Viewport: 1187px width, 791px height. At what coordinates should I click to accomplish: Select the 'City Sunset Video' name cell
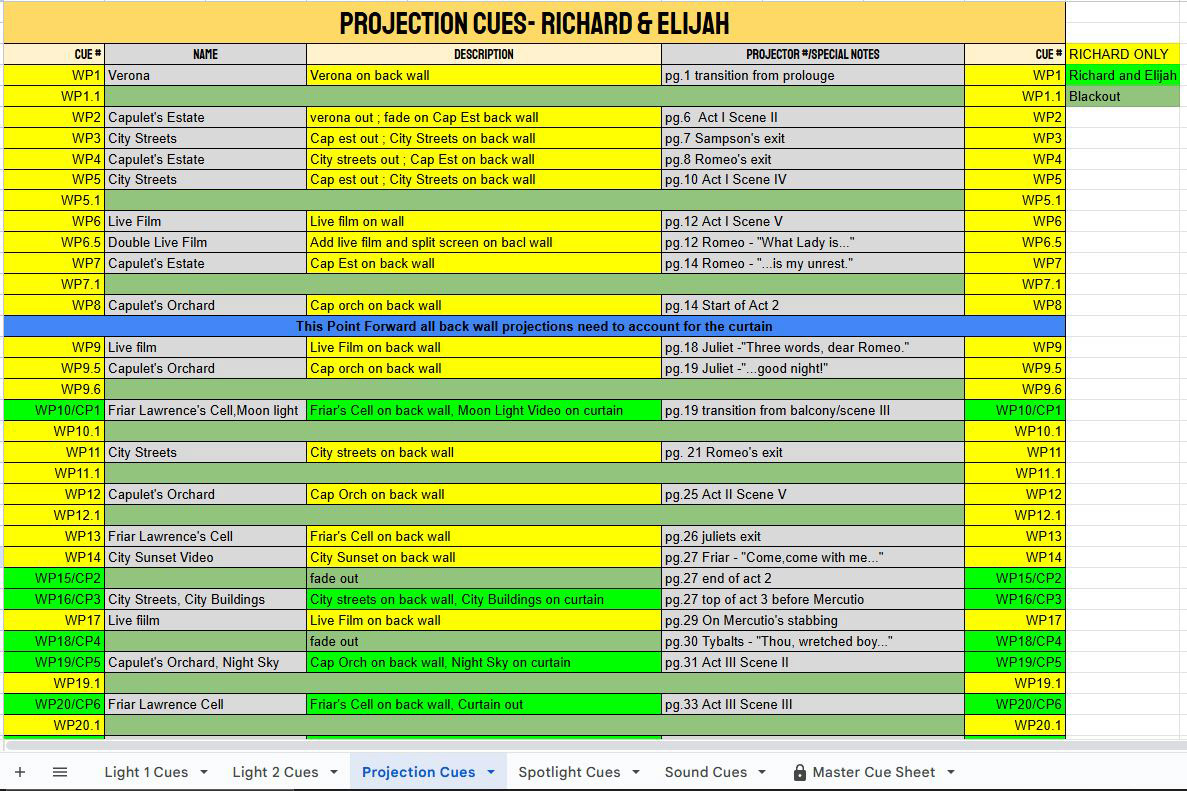(205, 557)
